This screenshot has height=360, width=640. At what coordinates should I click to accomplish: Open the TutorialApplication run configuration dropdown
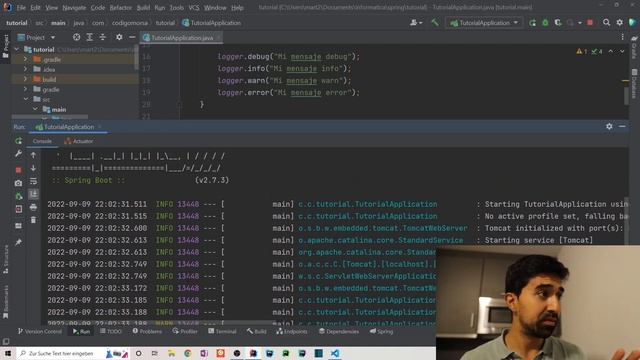(484, 23)
